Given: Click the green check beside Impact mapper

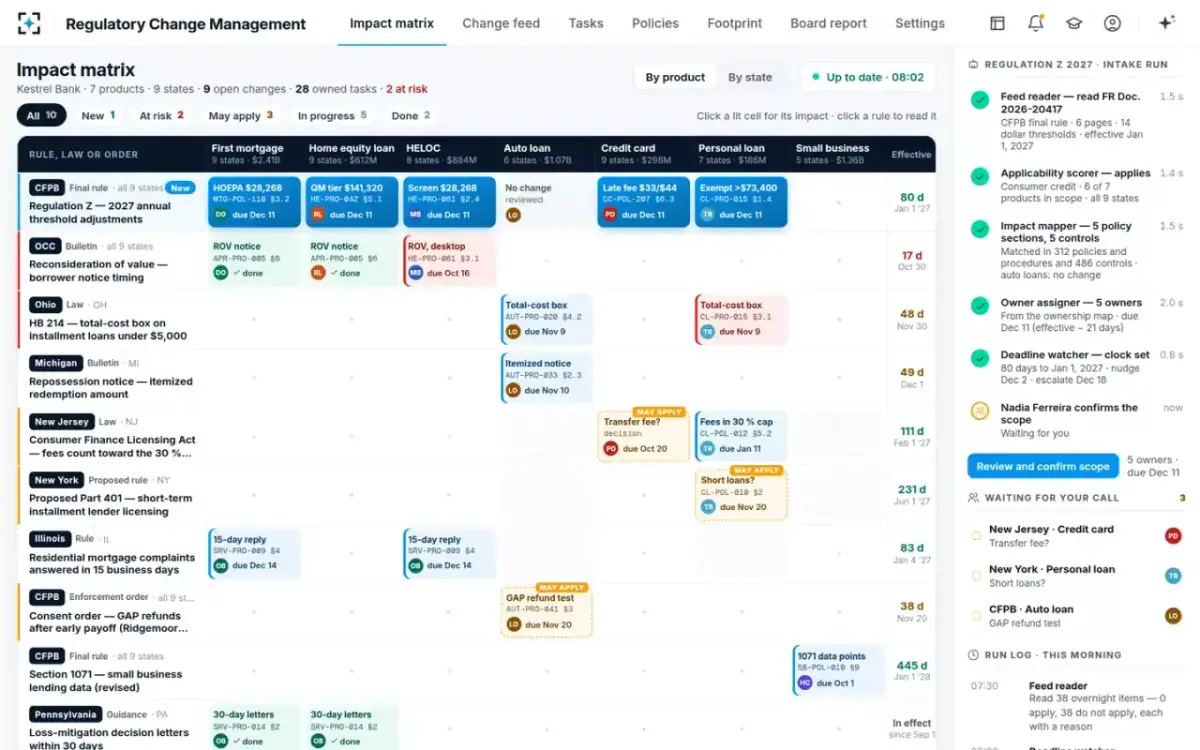Looking at the screenshot, I should point(980,228).
